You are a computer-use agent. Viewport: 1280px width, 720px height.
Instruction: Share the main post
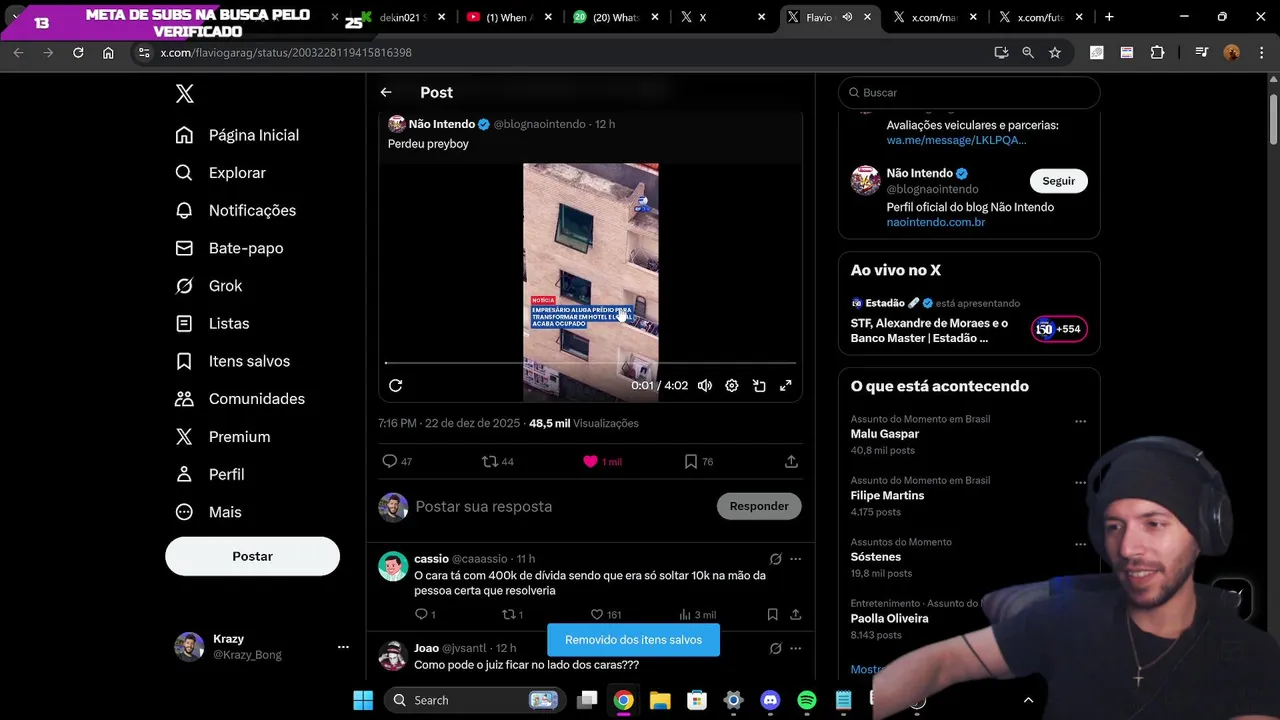(x=791, y=461)
